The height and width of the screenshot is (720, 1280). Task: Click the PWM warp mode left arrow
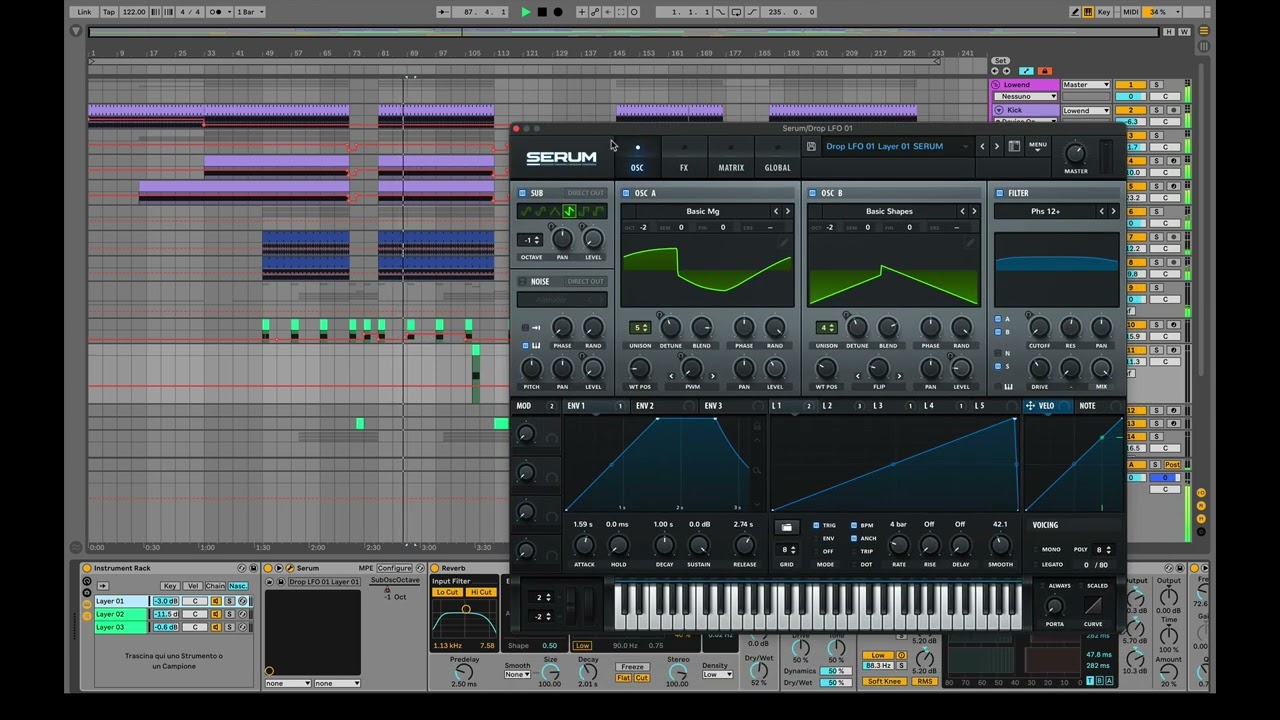click(671, 376)
